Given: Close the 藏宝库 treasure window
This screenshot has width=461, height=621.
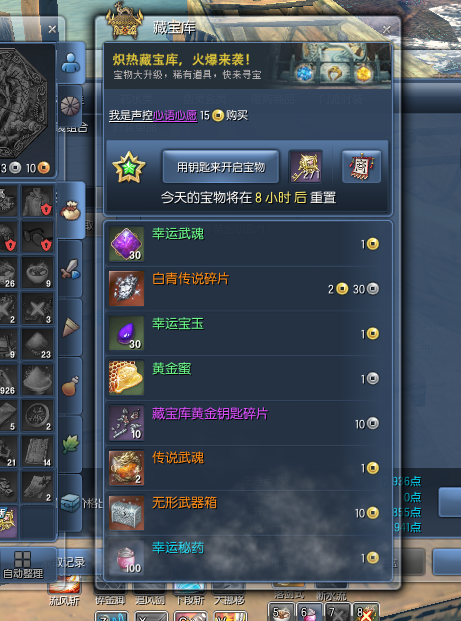Looking at the screenshot, I should [387, 29].
